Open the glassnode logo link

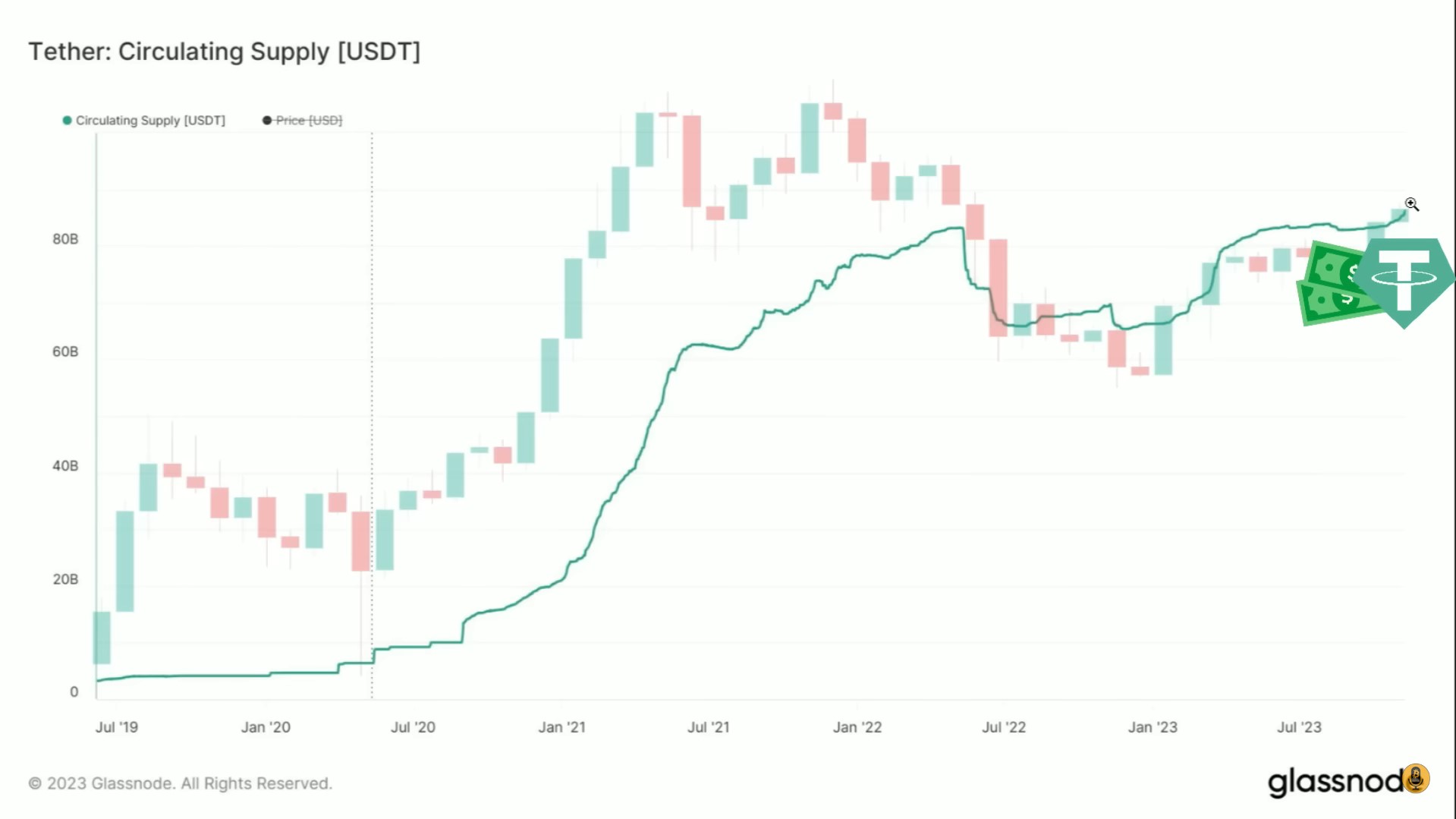pos(1335,782)
